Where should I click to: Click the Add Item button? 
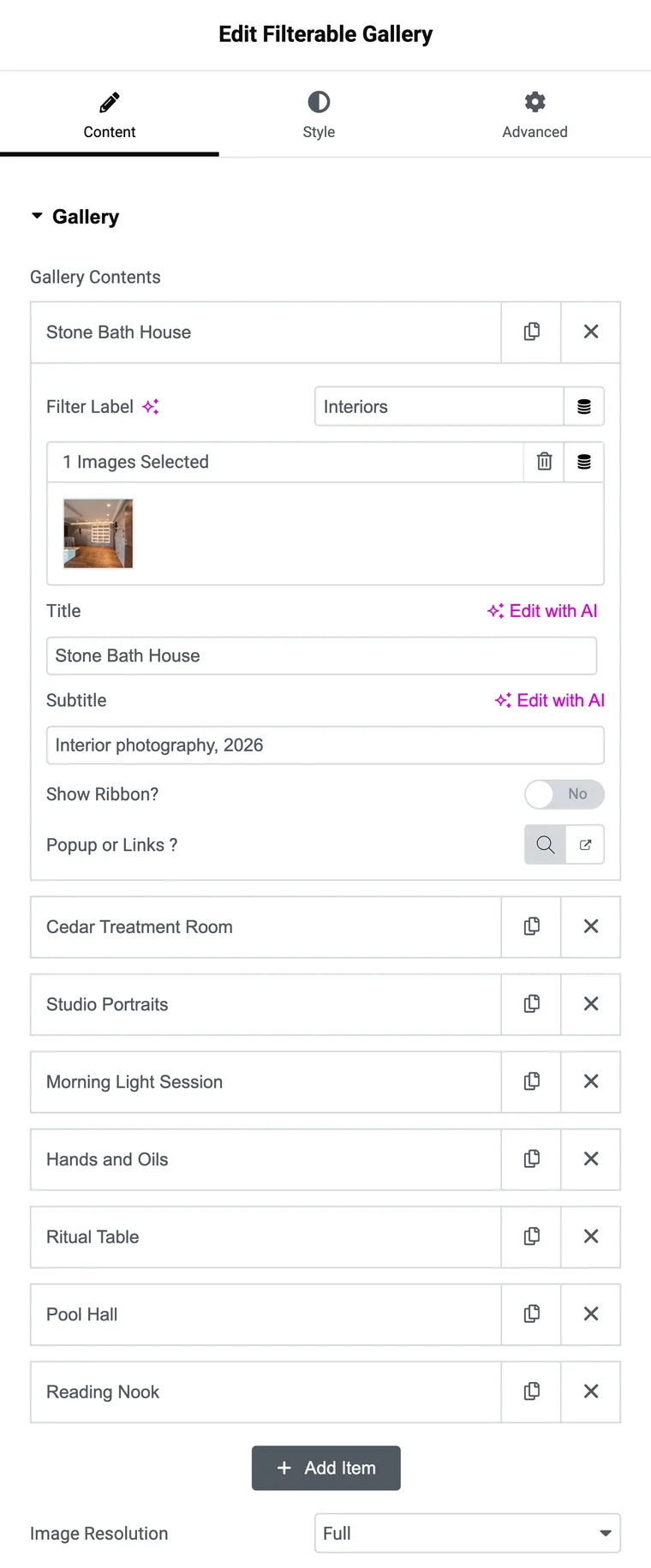[x=325, y=1468]
